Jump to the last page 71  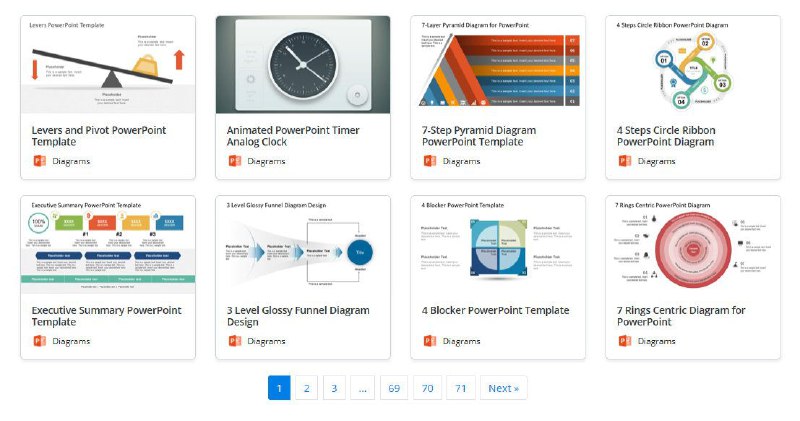click(x=461, y=388)
